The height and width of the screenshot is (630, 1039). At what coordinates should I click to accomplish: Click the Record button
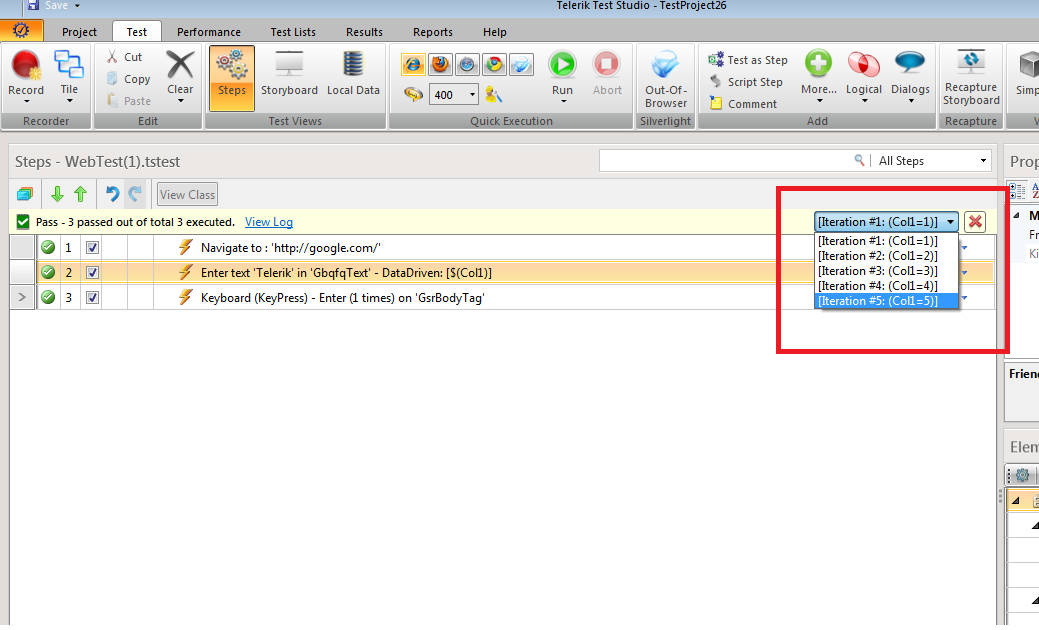[26, 76]
